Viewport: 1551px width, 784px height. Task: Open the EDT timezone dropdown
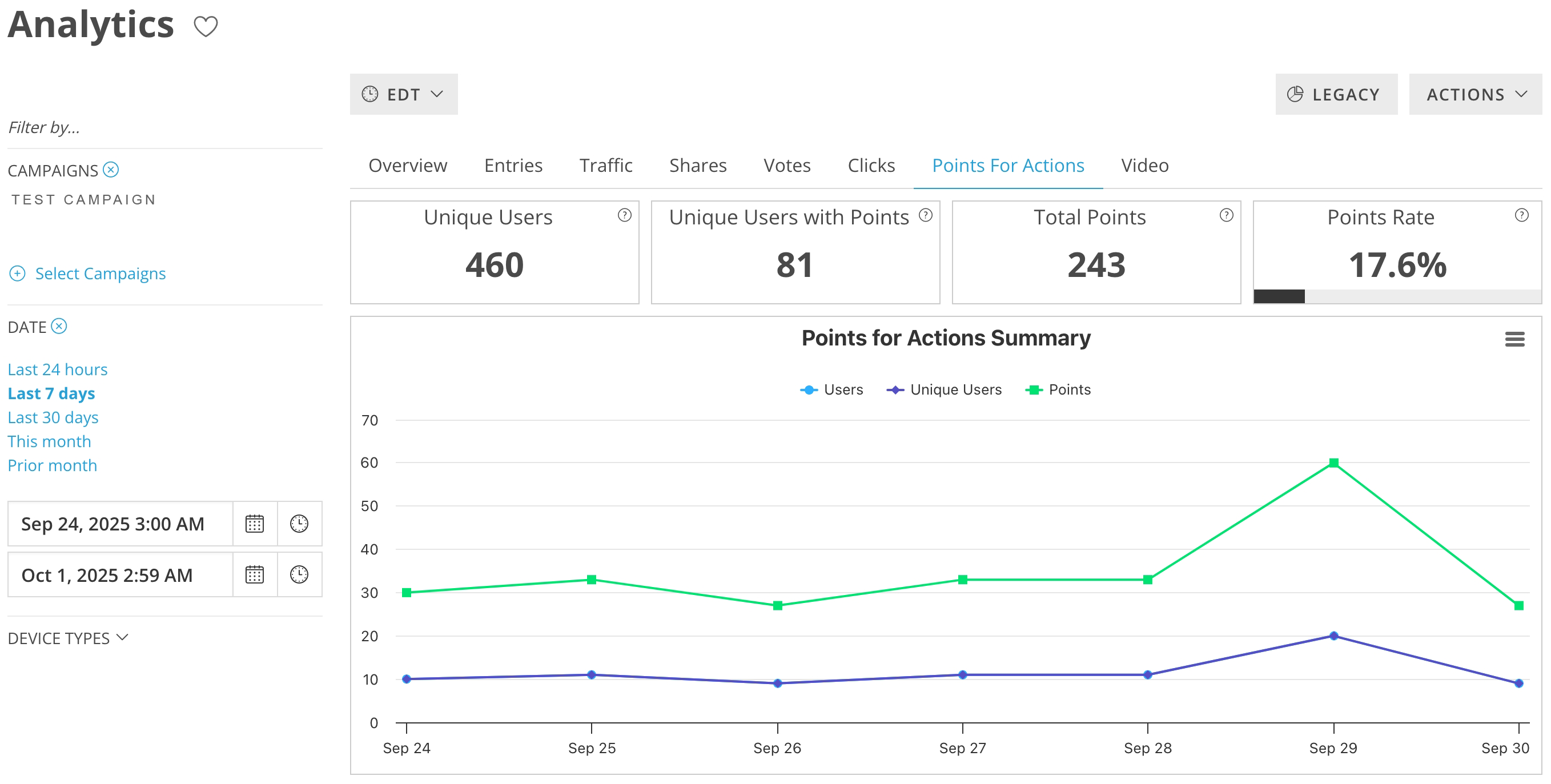coord(403,94)
